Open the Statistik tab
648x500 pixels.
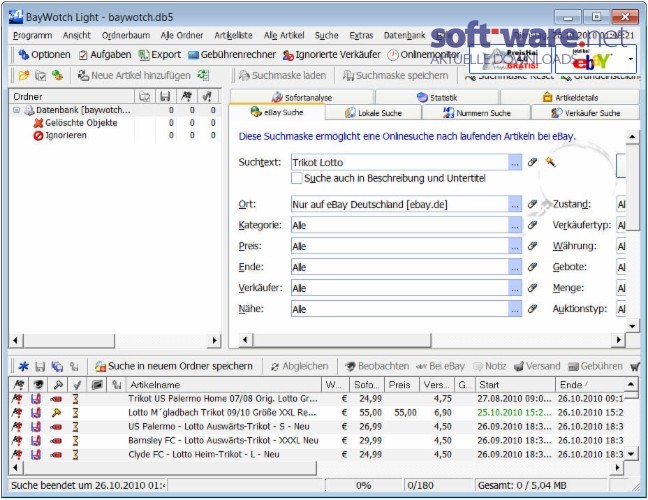point(437,98)
